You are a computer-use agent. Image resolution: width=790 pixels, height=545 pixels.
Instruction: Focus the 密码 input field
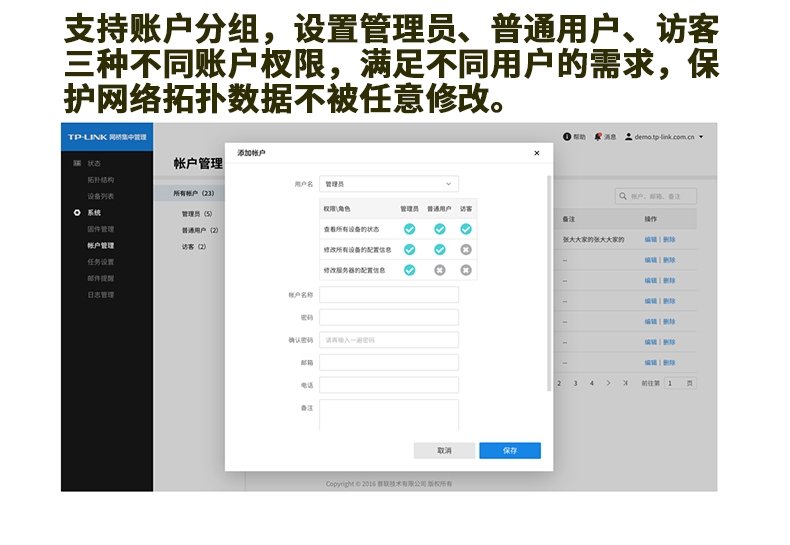coord(389,317)
